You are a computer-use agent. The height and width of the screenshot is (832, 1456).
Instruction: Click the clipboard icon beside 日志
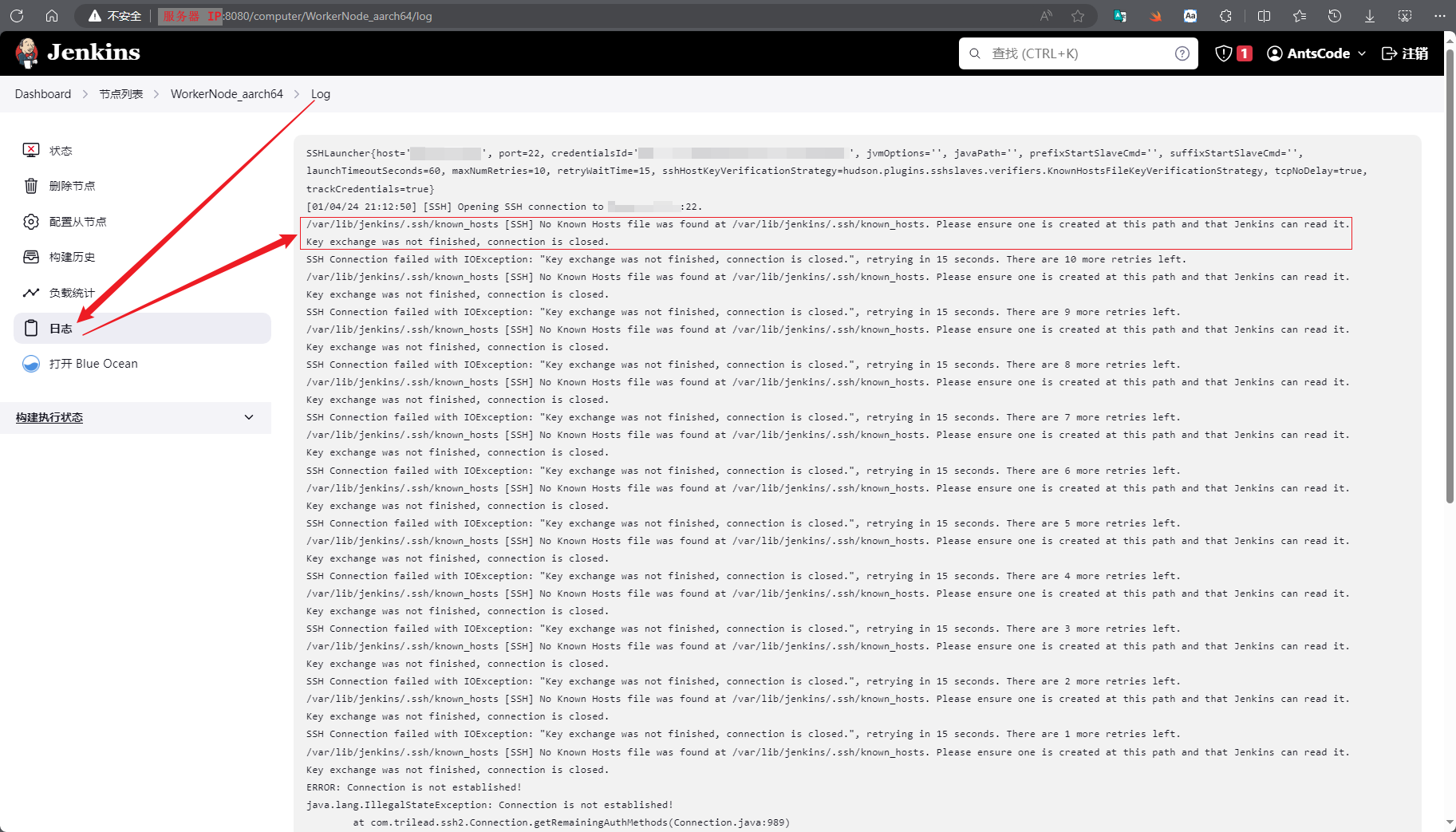[31, 328]
